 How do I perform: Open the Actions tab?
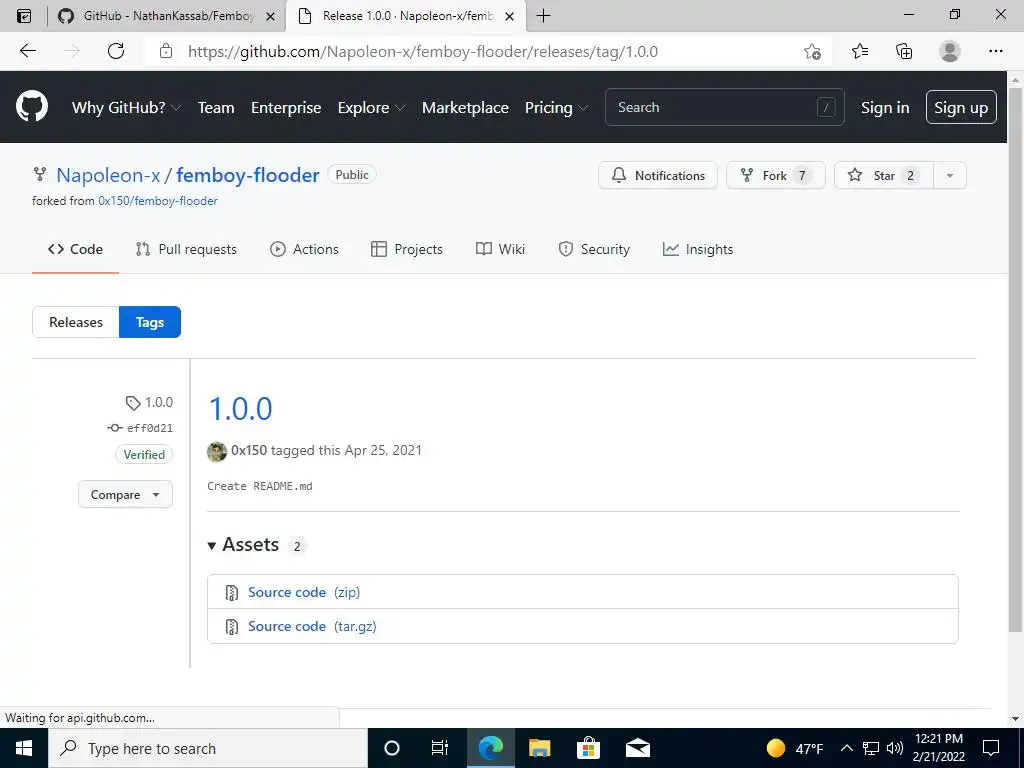point(304,249)
